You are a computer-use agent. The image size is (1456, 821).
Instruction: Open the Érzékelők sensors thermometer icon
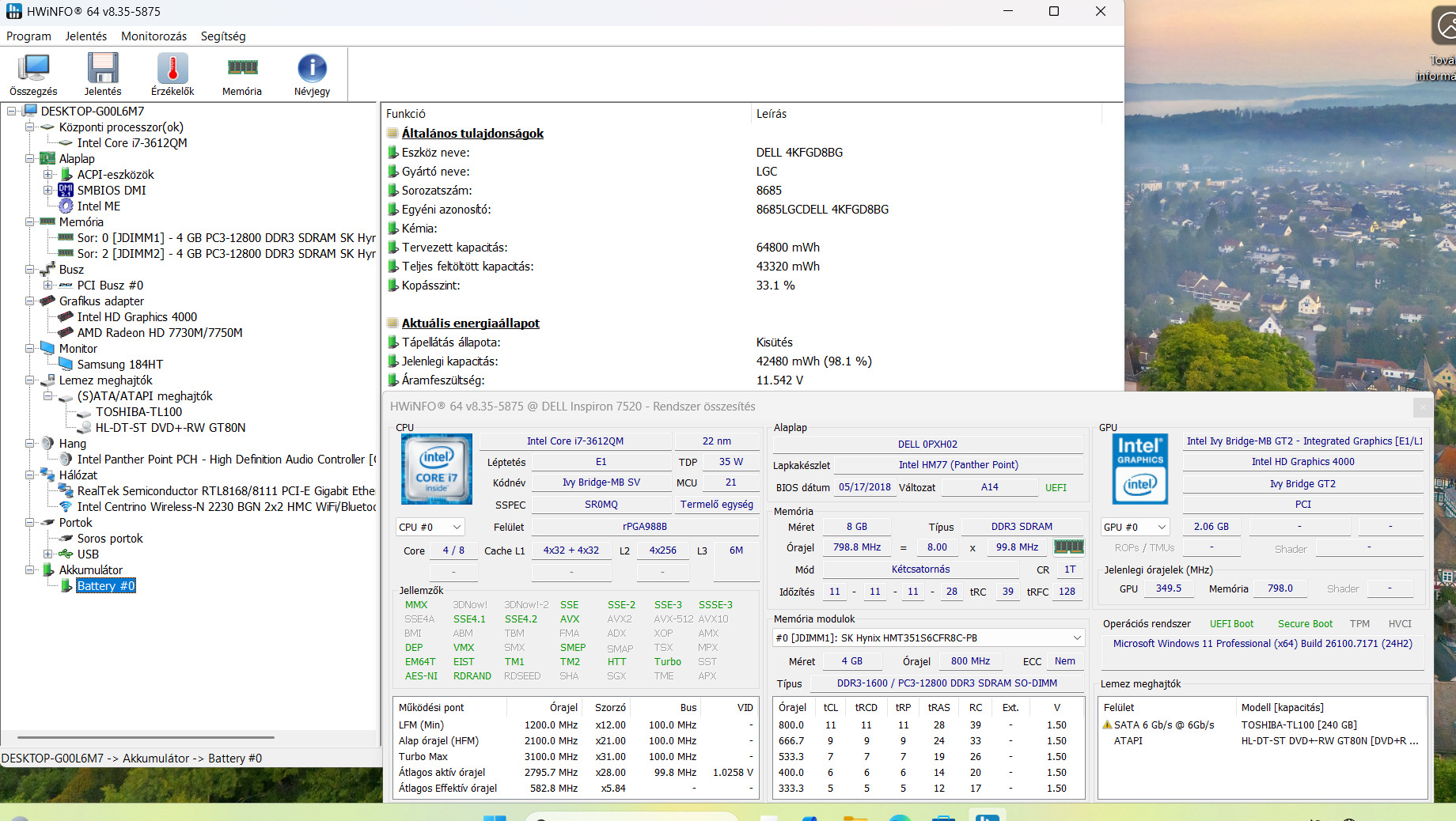click(x=173, y=68)
